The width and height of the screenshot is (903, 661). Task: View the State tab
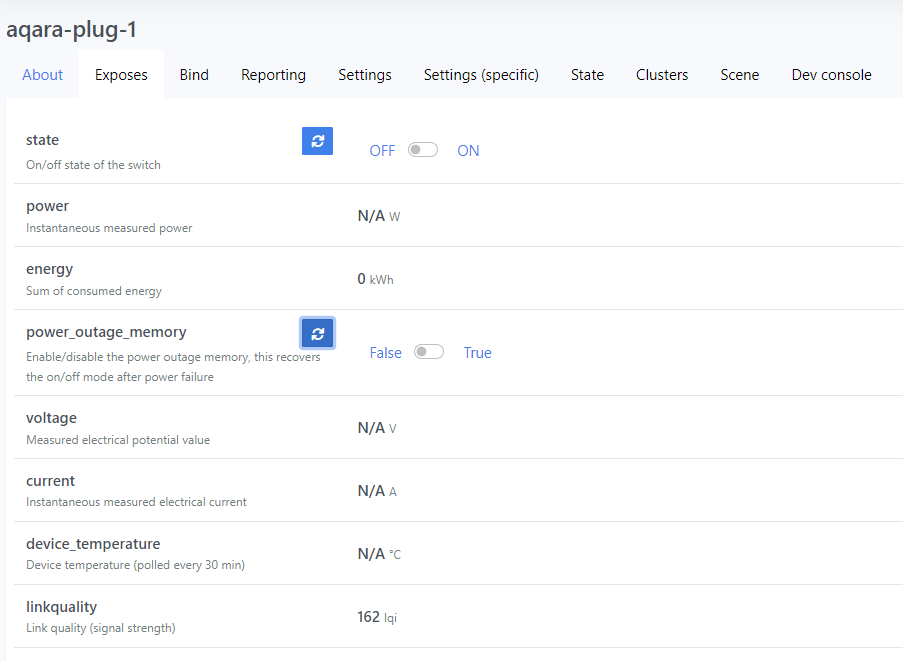(587, 75)
